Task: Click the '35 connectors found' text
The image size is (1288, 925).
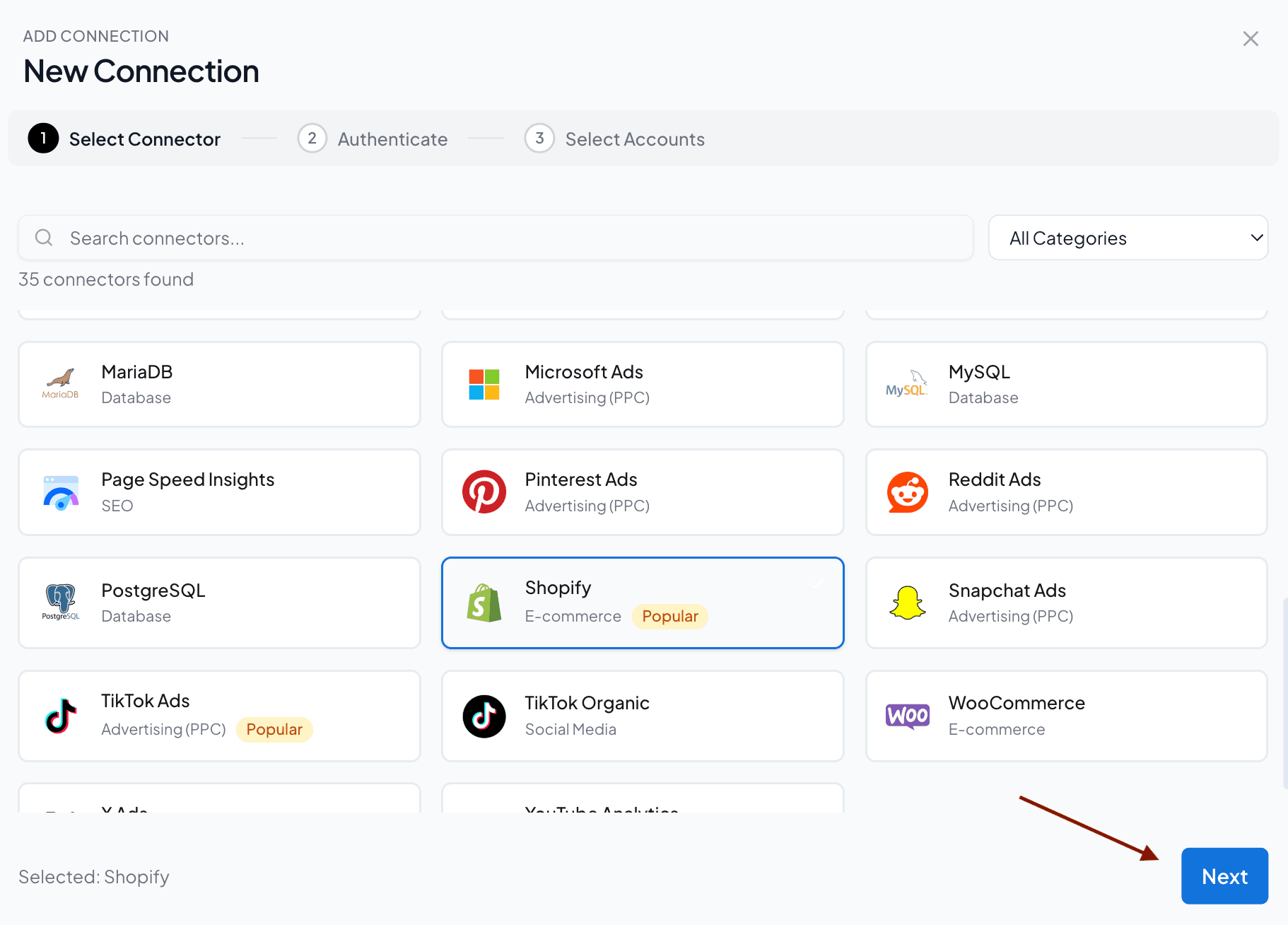Action: click(x=106, y=279)
